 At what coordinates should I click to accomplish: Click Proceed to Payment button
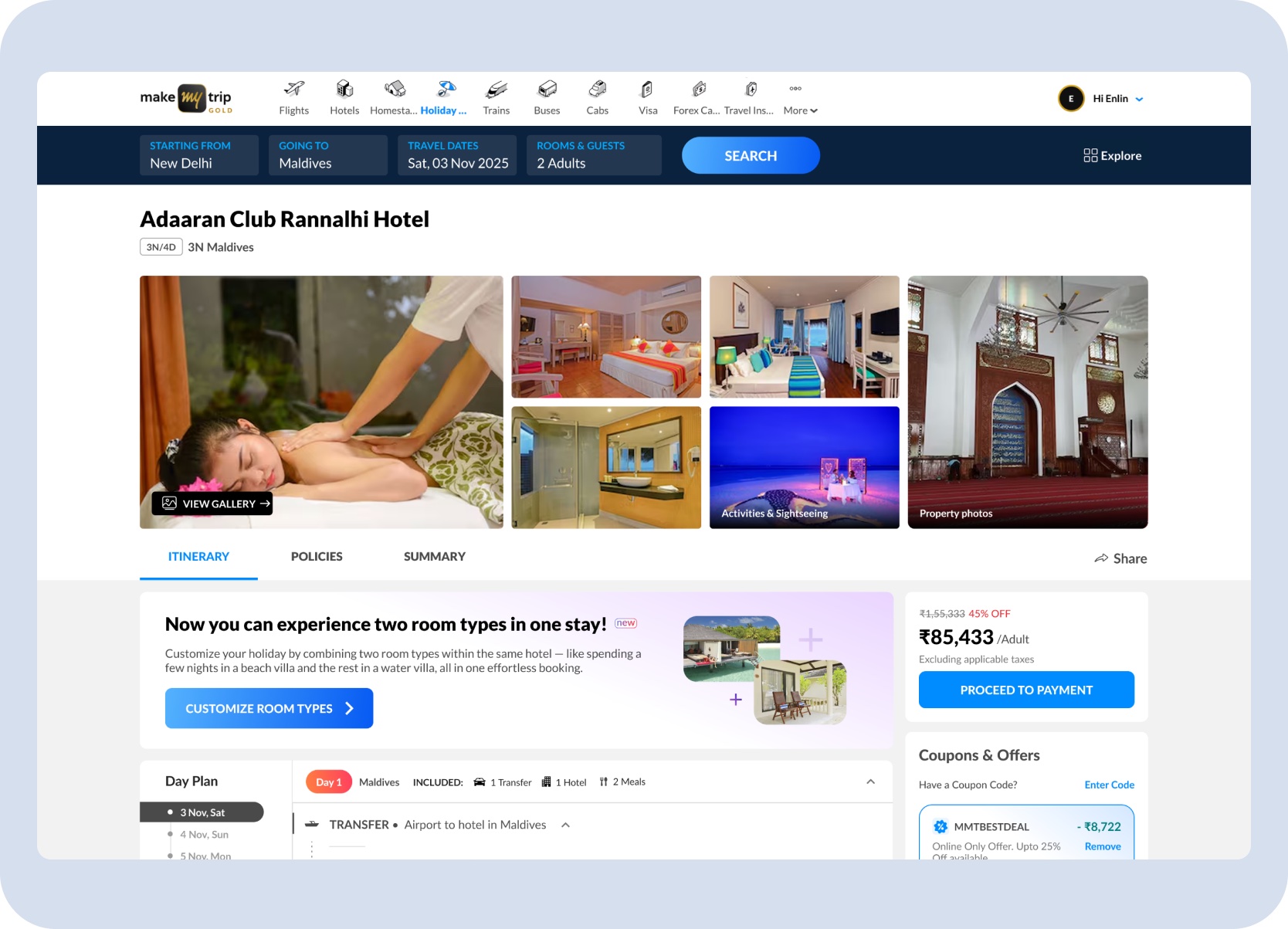click(x=1026, y=690)
